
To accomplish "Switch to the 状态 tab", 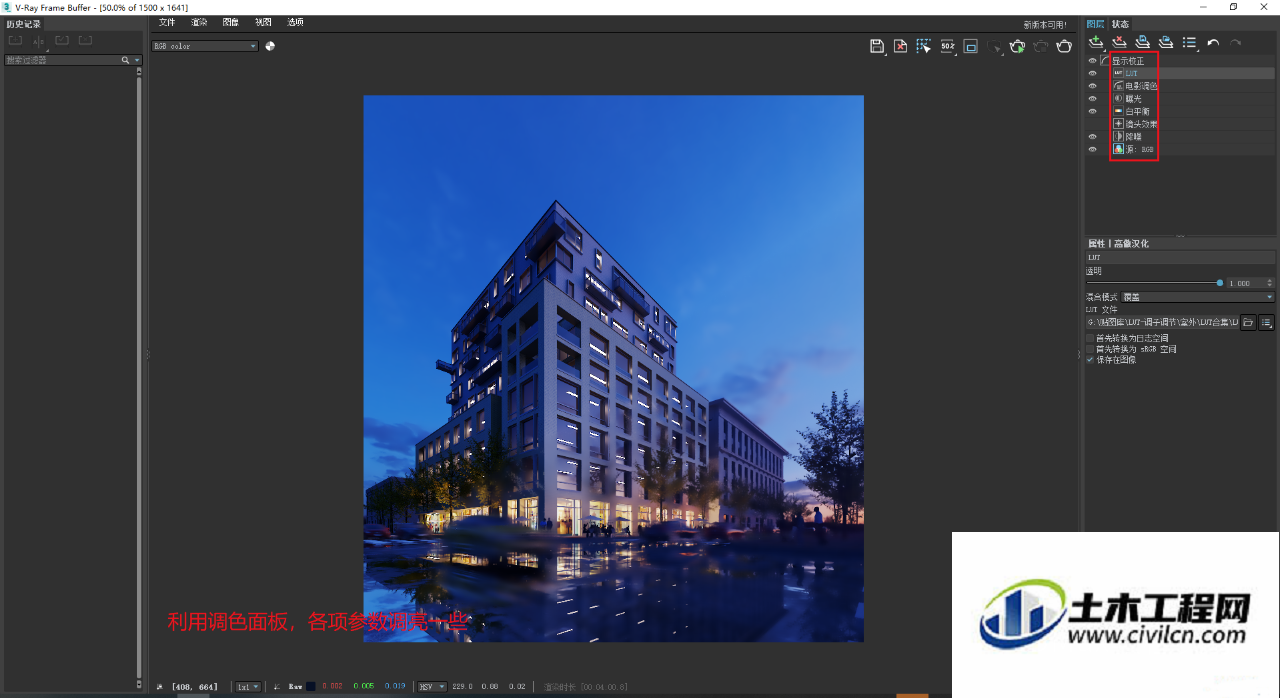I will pyautogui.click(x=1120, y=24).
